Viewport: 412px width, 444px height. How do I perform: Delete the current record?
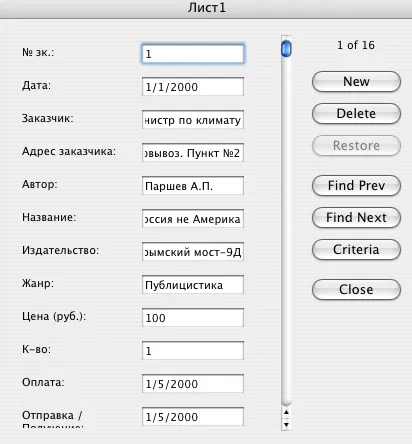356,113
